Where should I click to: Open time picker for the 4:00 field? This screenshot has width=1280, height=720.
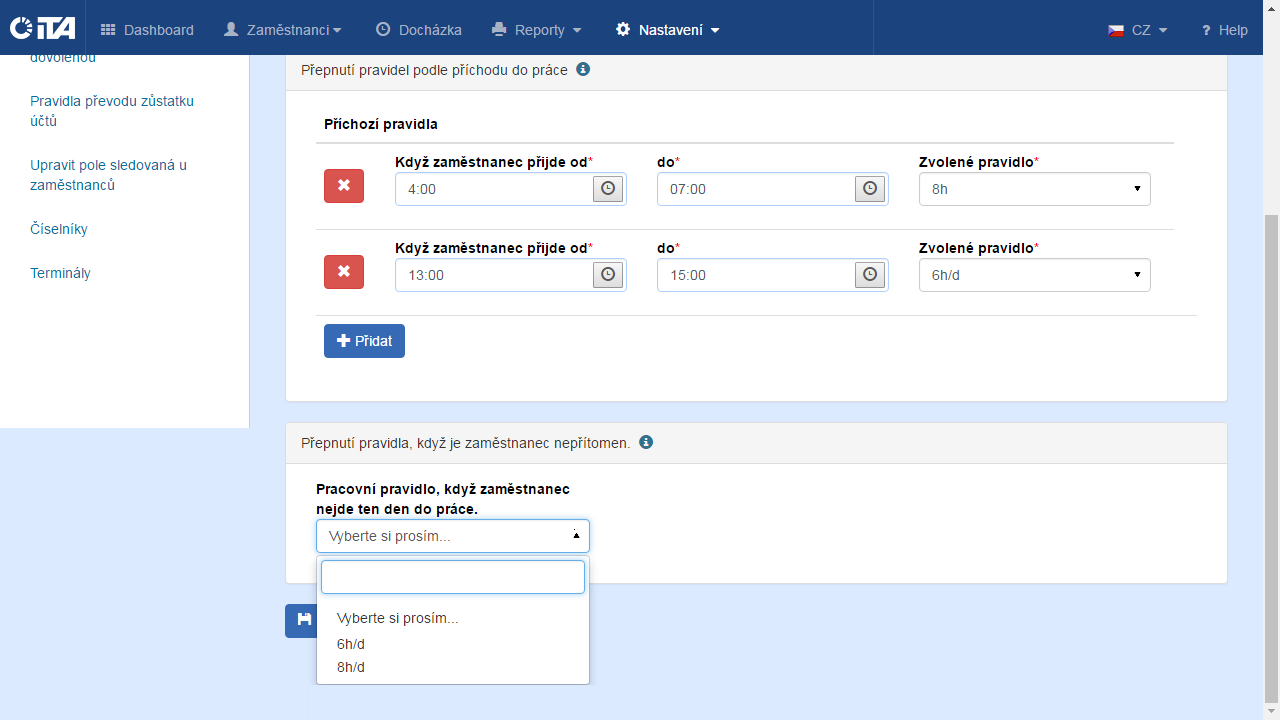pyautogui.click(x=608, y=189)
